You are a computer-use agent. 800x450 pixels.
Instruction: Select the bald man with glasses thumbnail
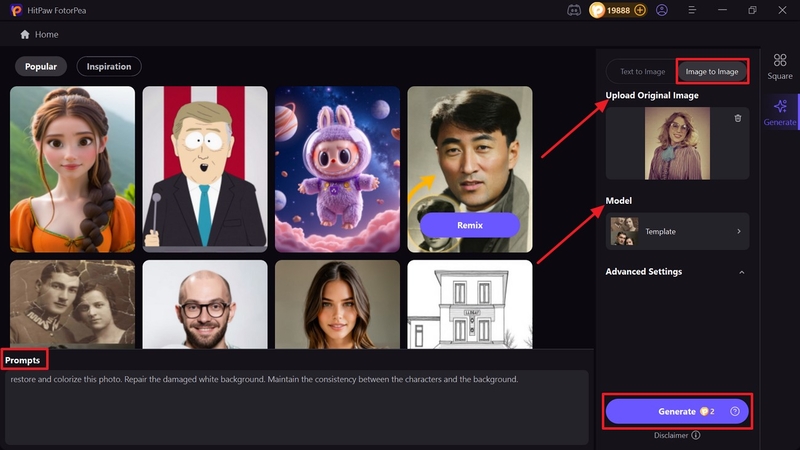click(205, 304)
